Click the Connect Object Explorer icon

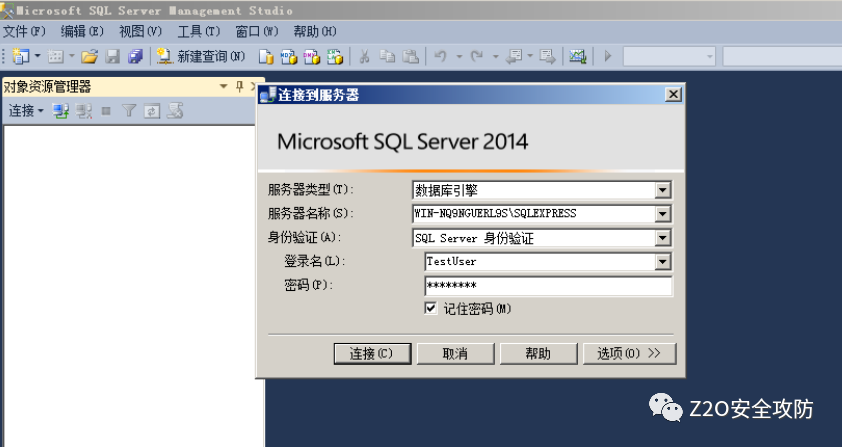click(60, 111)
